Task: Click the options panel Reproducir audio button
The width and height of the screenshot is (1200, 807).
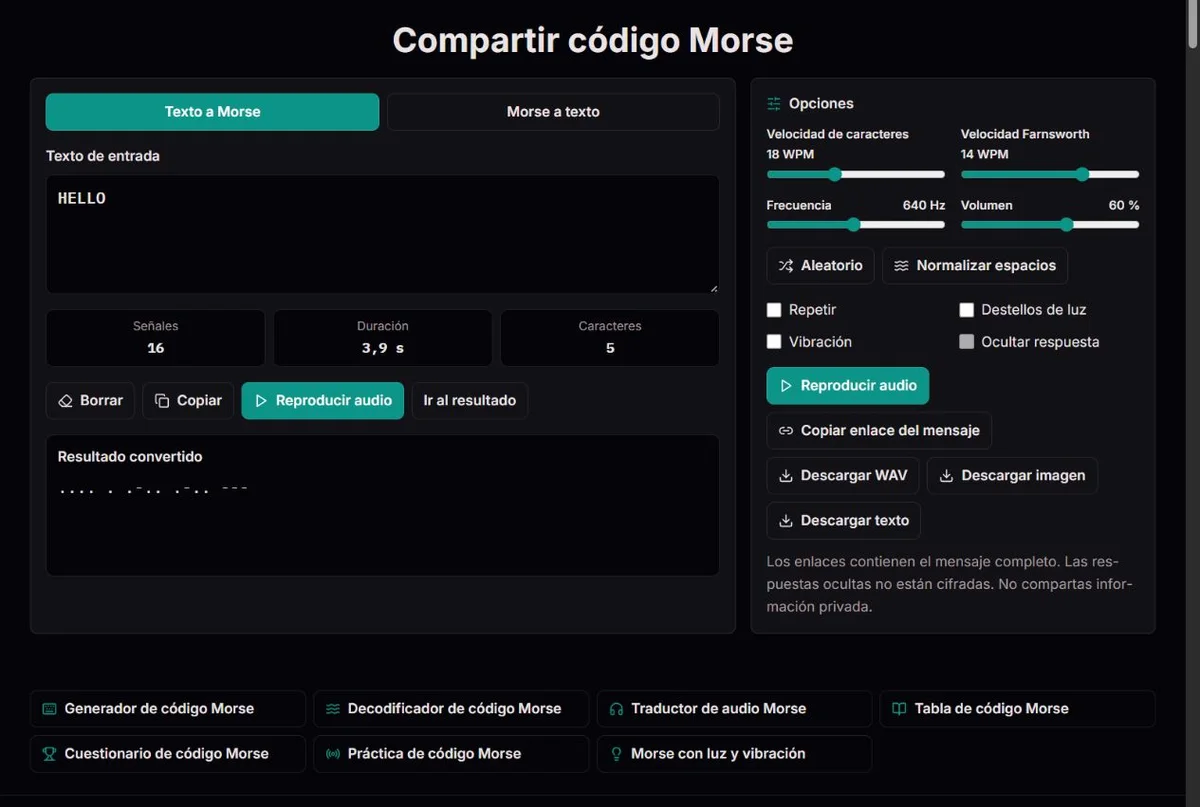Action: pyautogui.click(x=848, y=386)
